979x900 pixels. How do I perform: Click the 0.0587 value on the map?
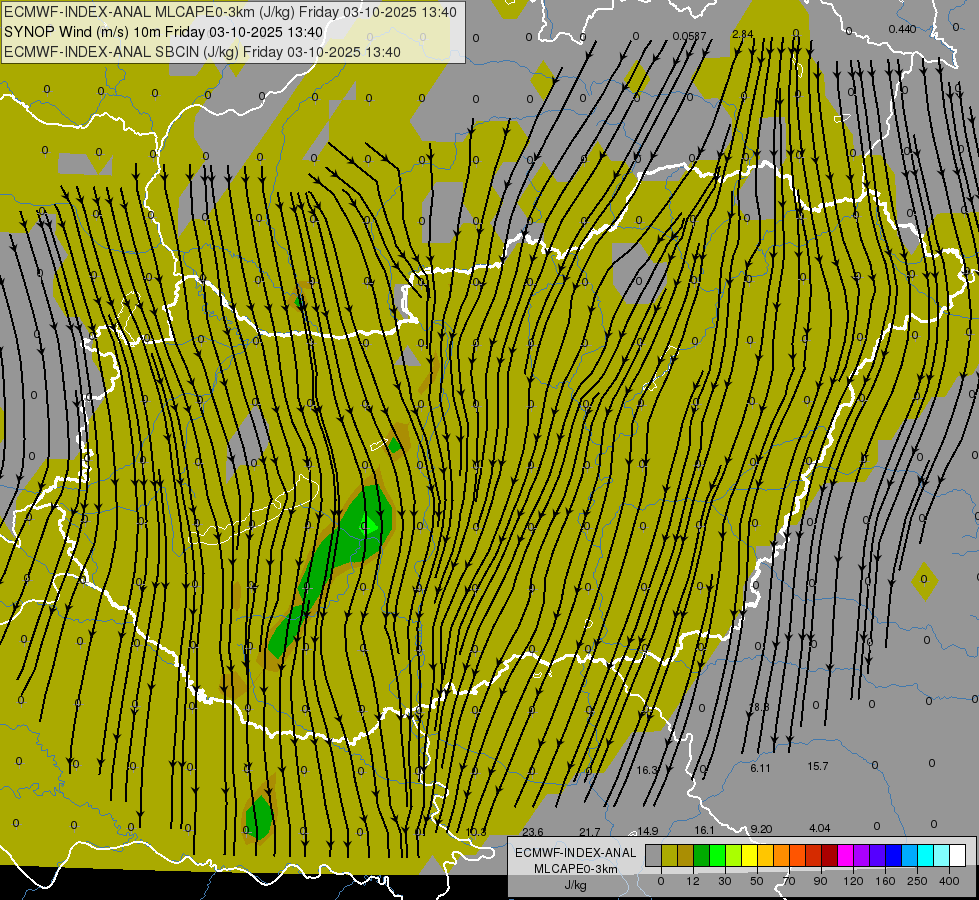689,36
